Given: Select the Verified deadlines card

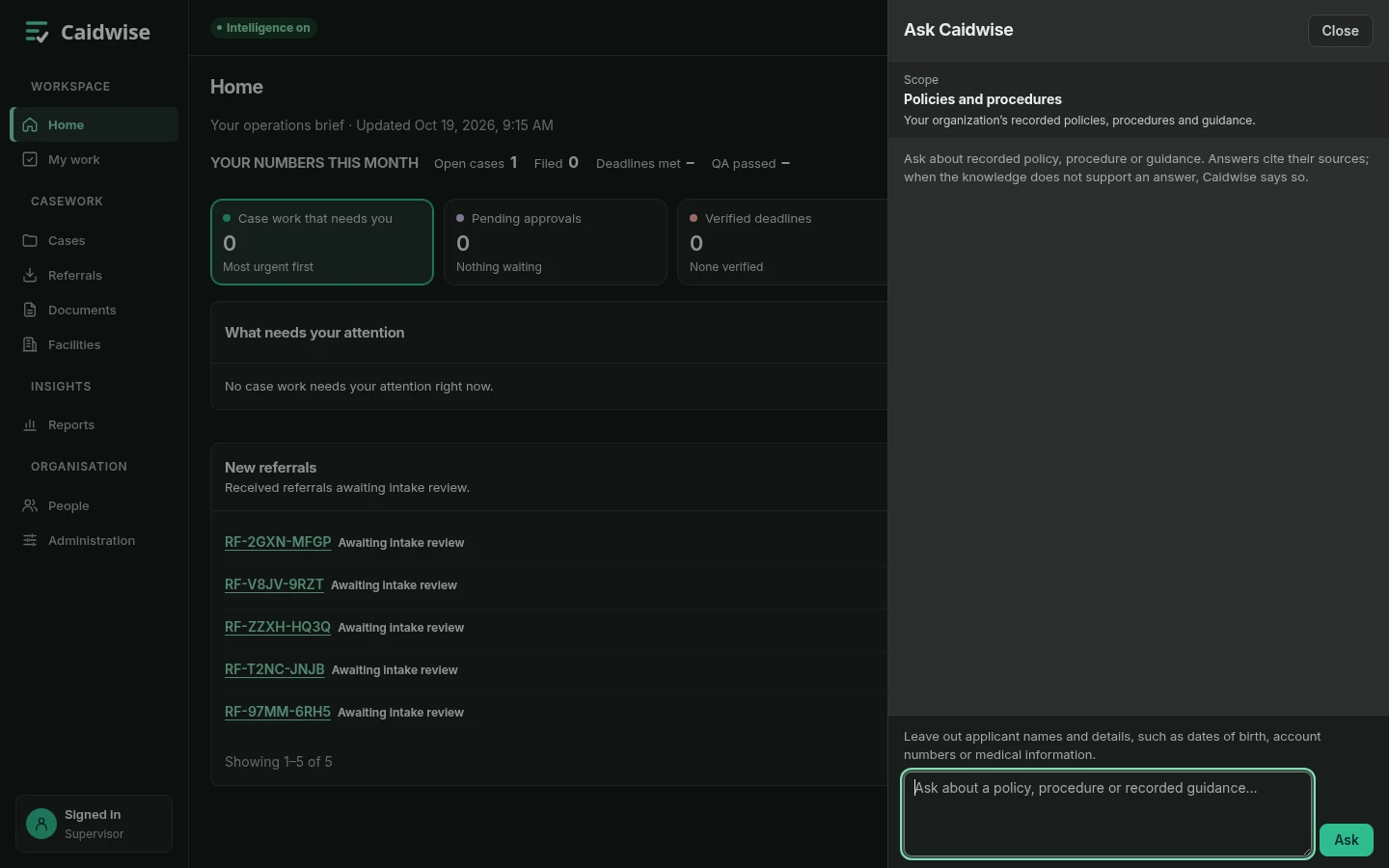Looking at the screenshot, I should coord(782,242).
